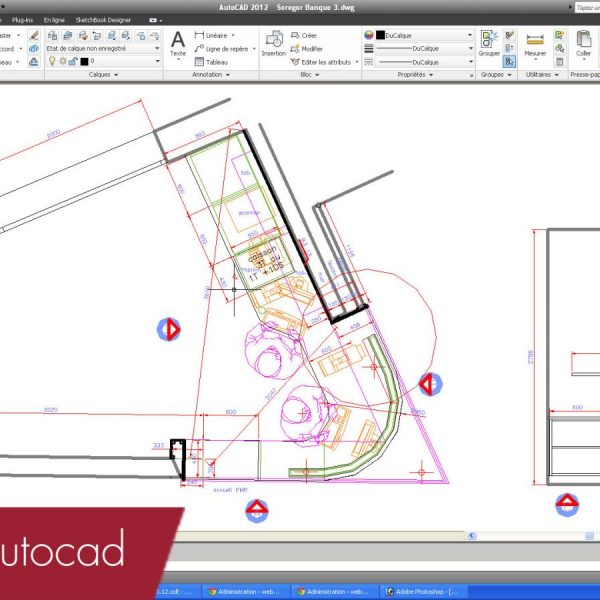Open the Mesurer measurement tool
The height and width of the screenshot is (600, 600).
coord(535,44)
